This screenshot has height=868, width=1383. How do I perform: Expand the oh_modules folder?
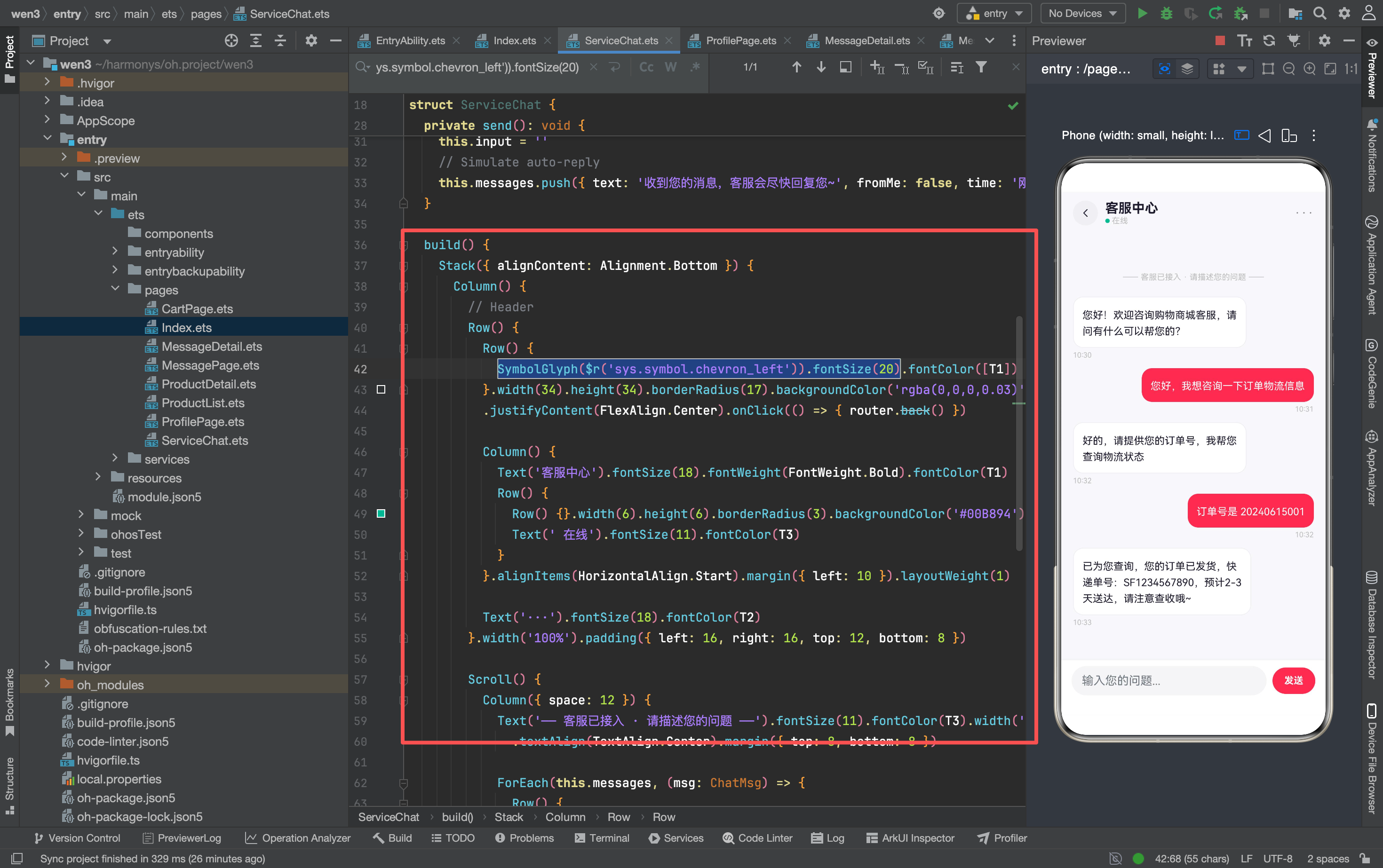coord(48,684)
